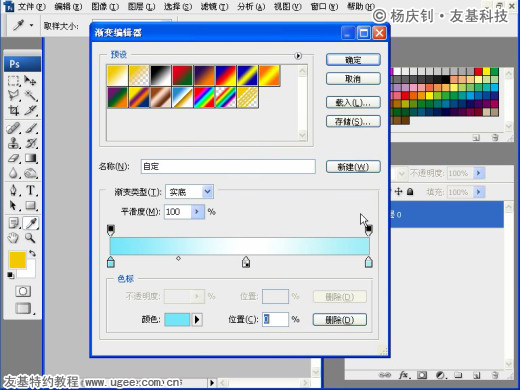Toggle Quick Mask mode
Screen dimensions: 520x390
pyautogui.click(x=23, y=291)
